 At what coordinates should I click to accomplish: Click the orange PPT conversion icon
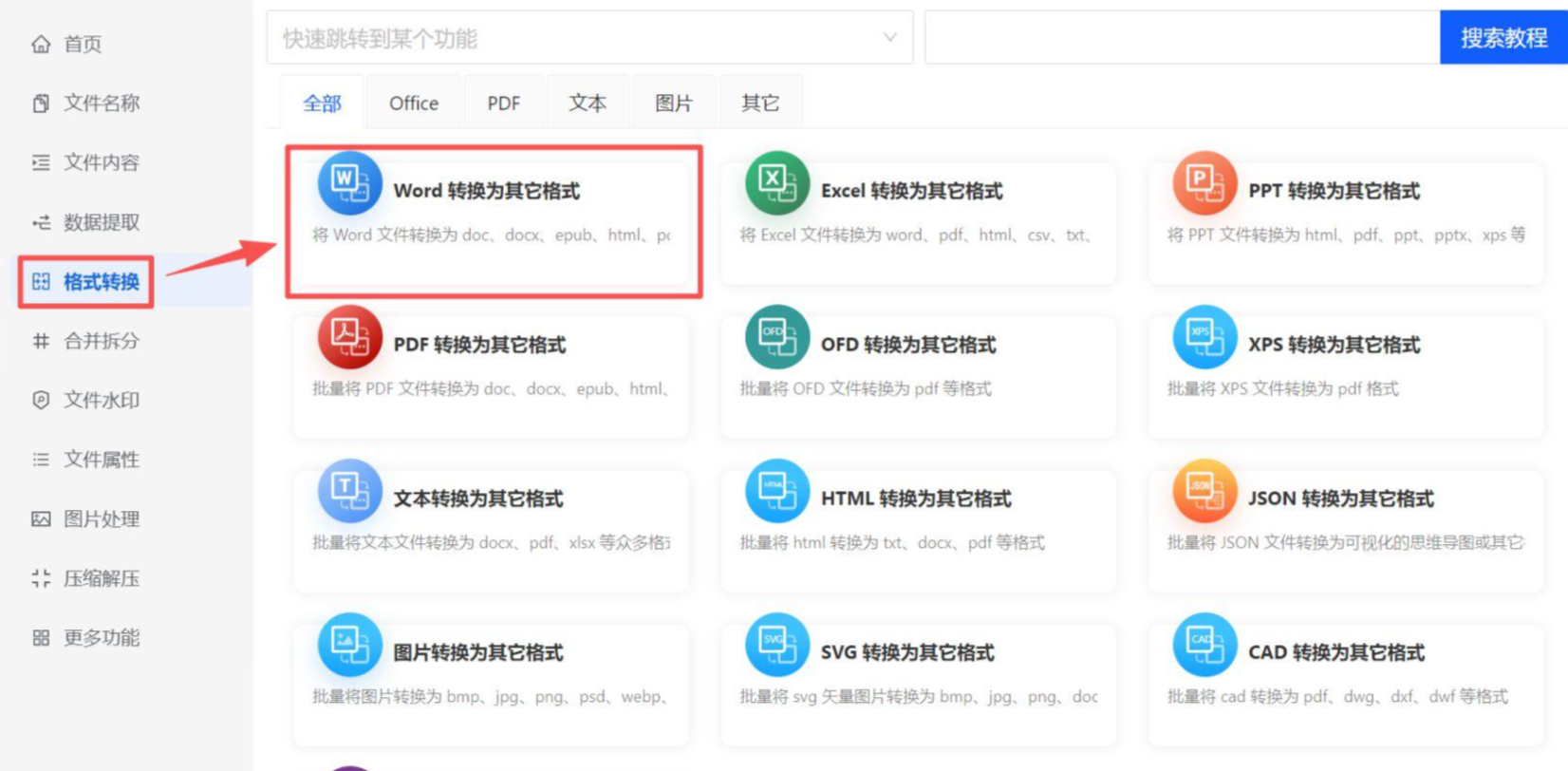point(1204,183)
